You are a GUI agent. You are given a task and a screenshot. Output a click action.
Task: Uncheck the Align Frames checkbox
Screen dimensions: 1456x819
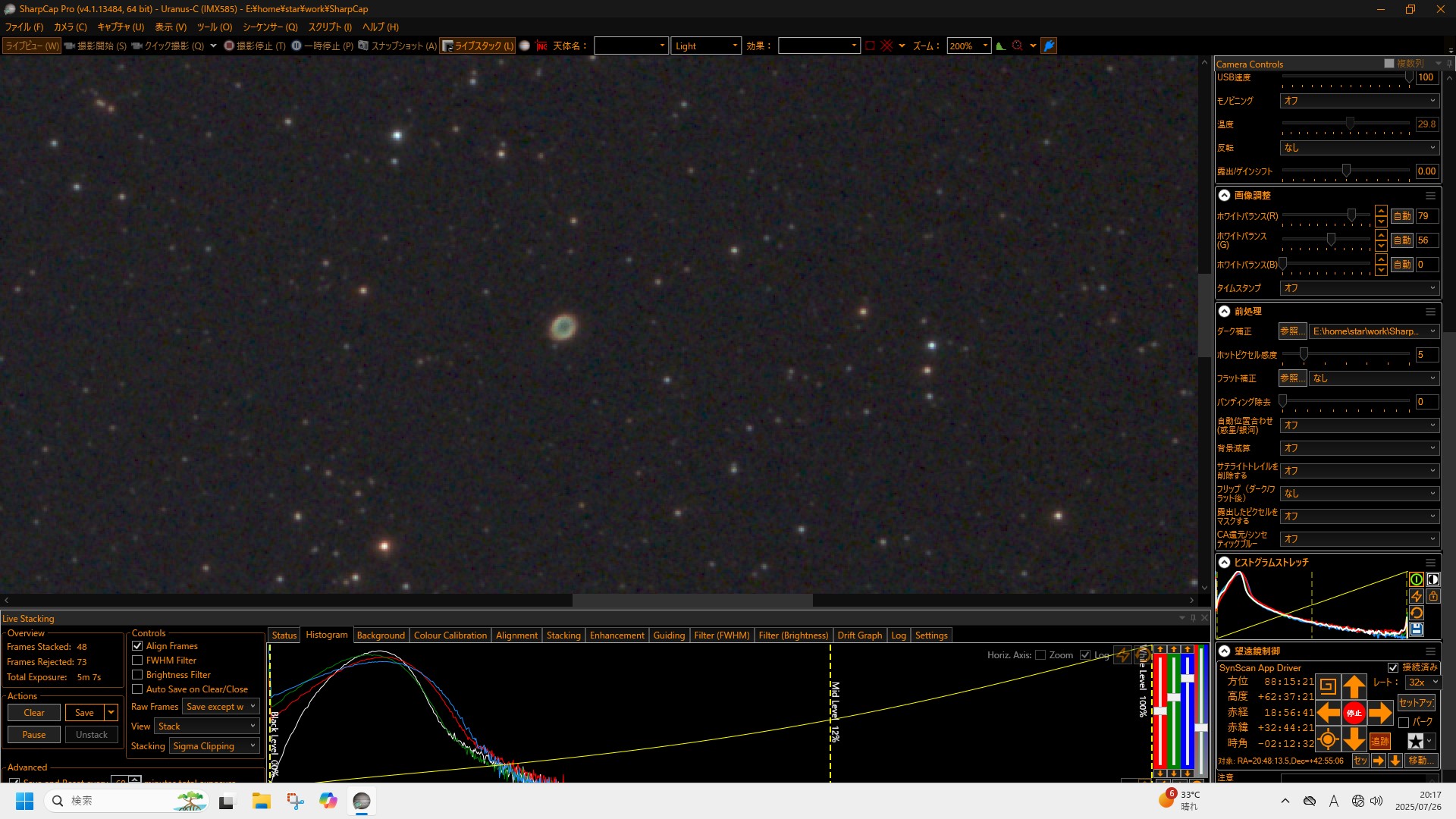point(137,646)
